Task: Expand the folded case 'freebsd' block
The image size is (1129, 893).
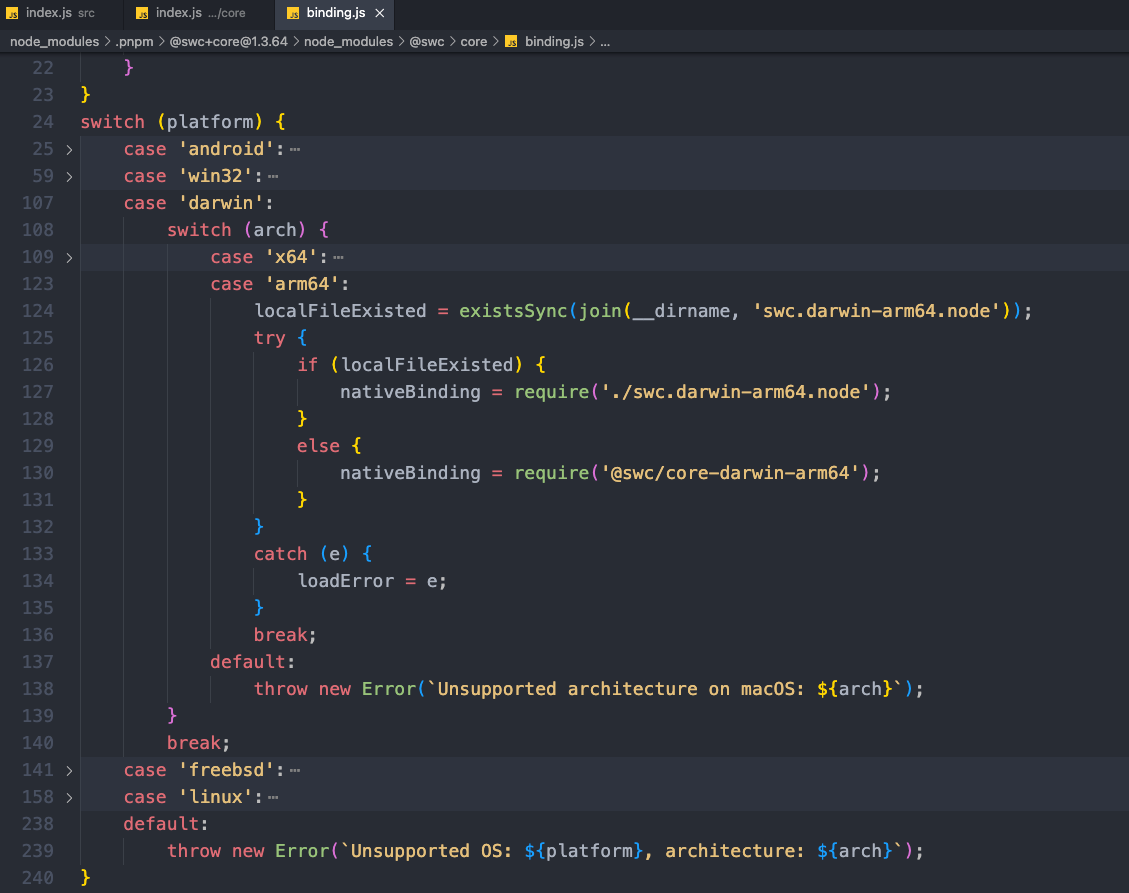Action: (x=69, y=771)
